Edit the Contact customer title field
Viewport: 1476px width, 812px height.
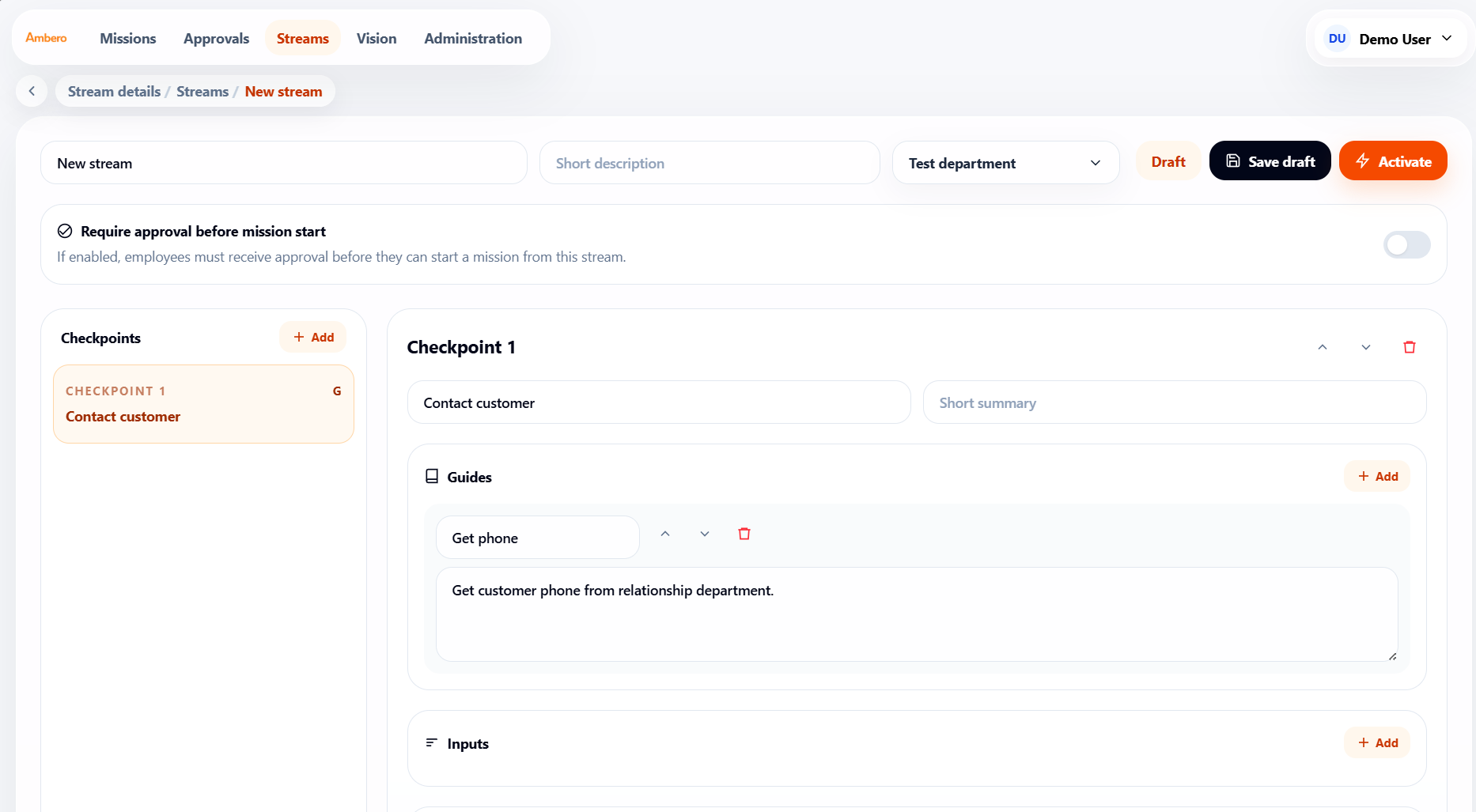(659, 402)
